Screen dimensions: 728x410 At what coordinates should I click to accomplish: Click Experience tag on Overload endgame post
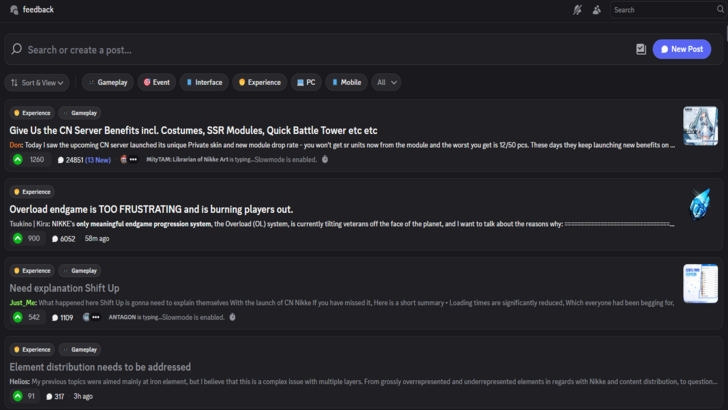click(32, 192)
